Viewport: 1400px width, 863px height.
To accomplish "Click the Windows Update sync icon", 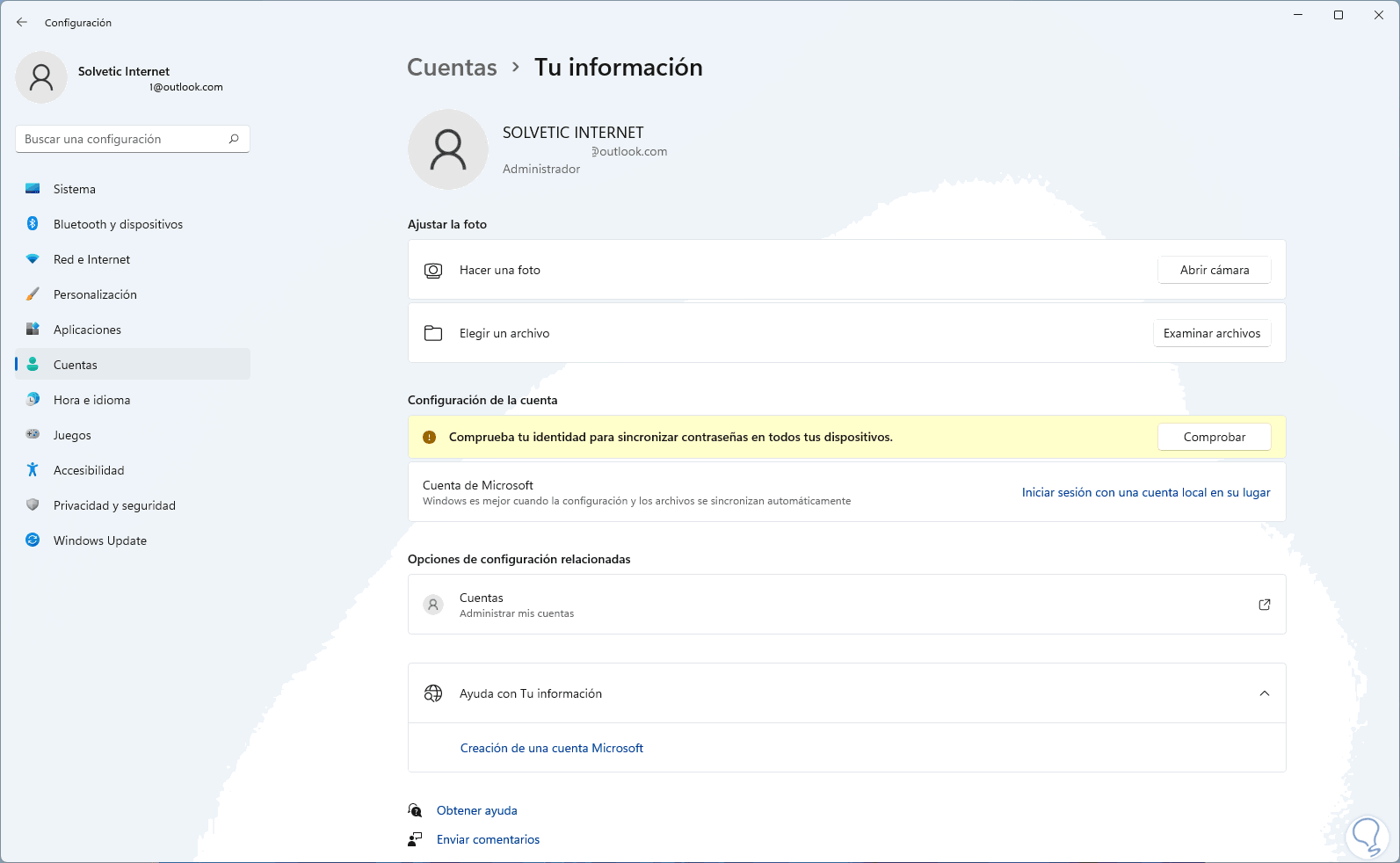I will pyautogui.click(x=33, y=540).
